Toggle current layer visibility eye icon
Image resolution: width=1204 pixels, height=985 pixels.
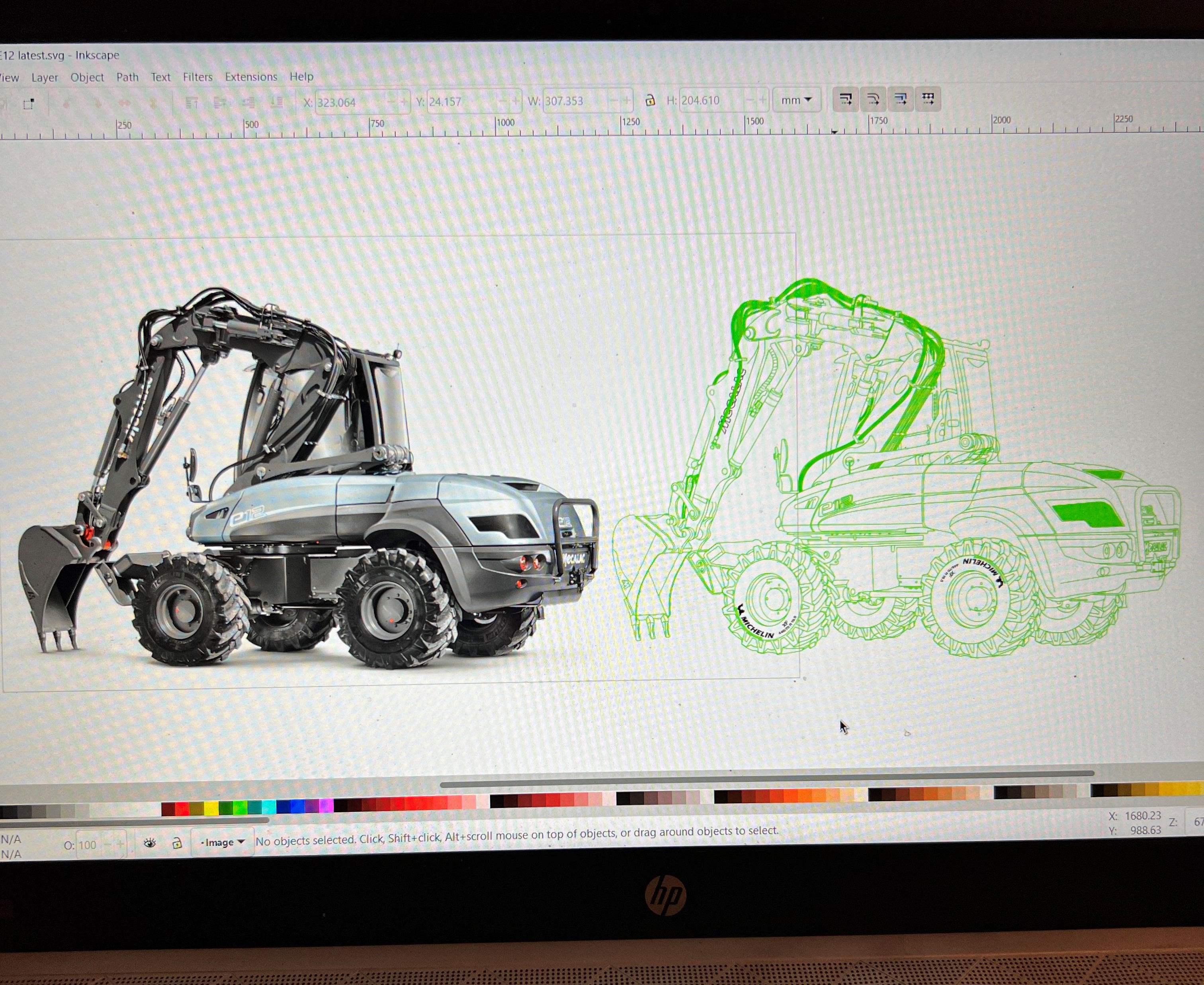[x=150, y=843]
